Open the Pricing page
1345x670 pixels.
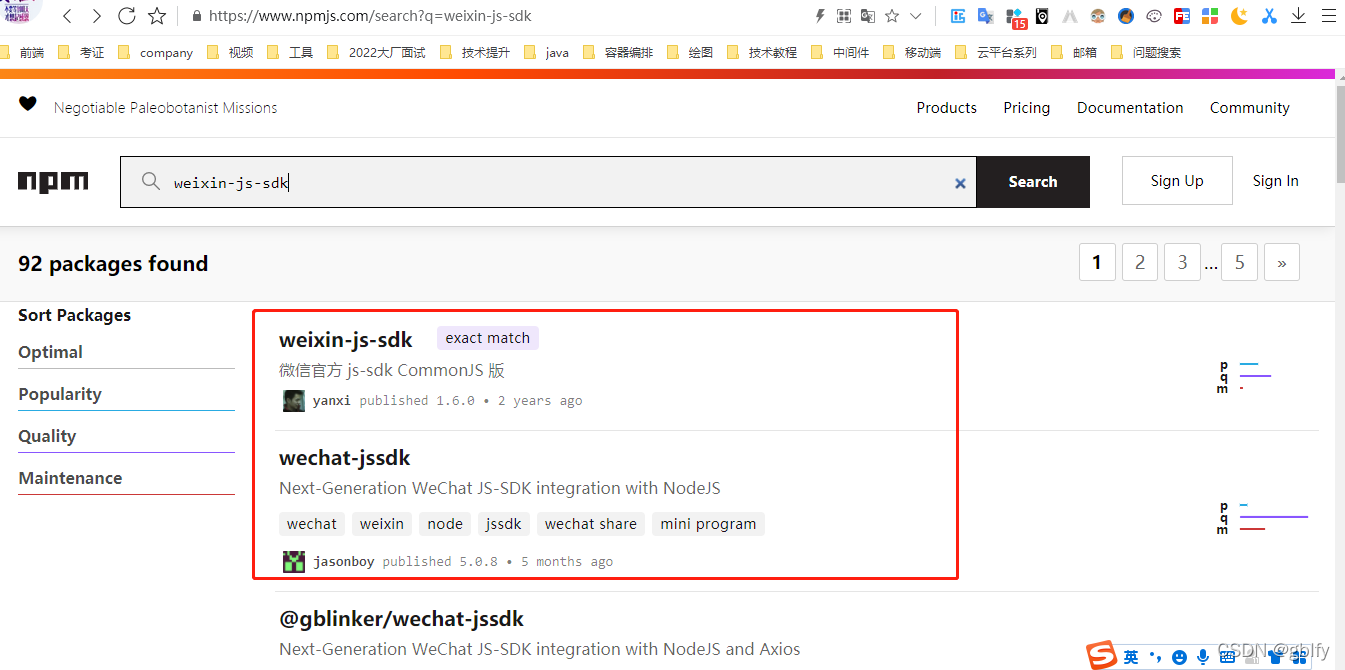(x=1027, y=108)
